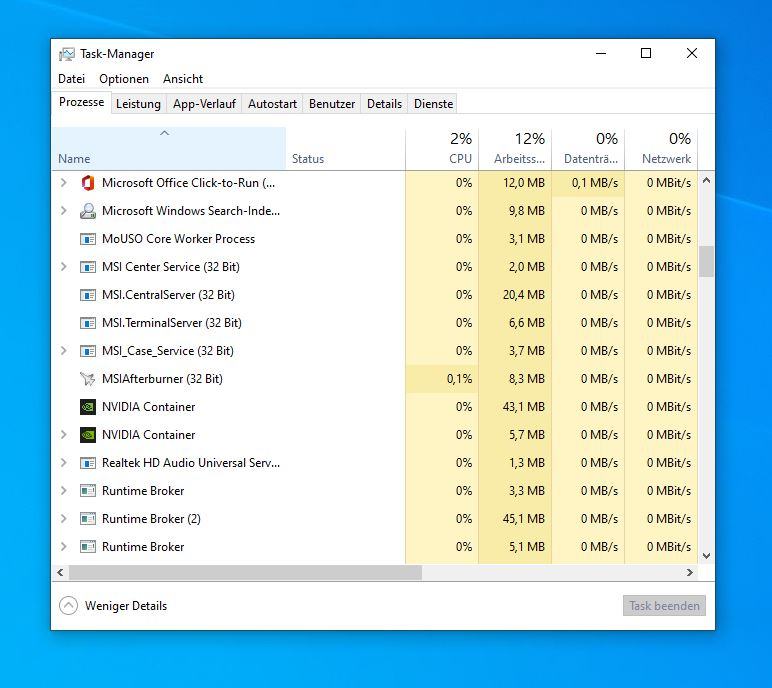The width and height of the screenshot is (772, 688).
Task: Click the vertical scrollbar up arrow
Action: (x=707, y=180)
